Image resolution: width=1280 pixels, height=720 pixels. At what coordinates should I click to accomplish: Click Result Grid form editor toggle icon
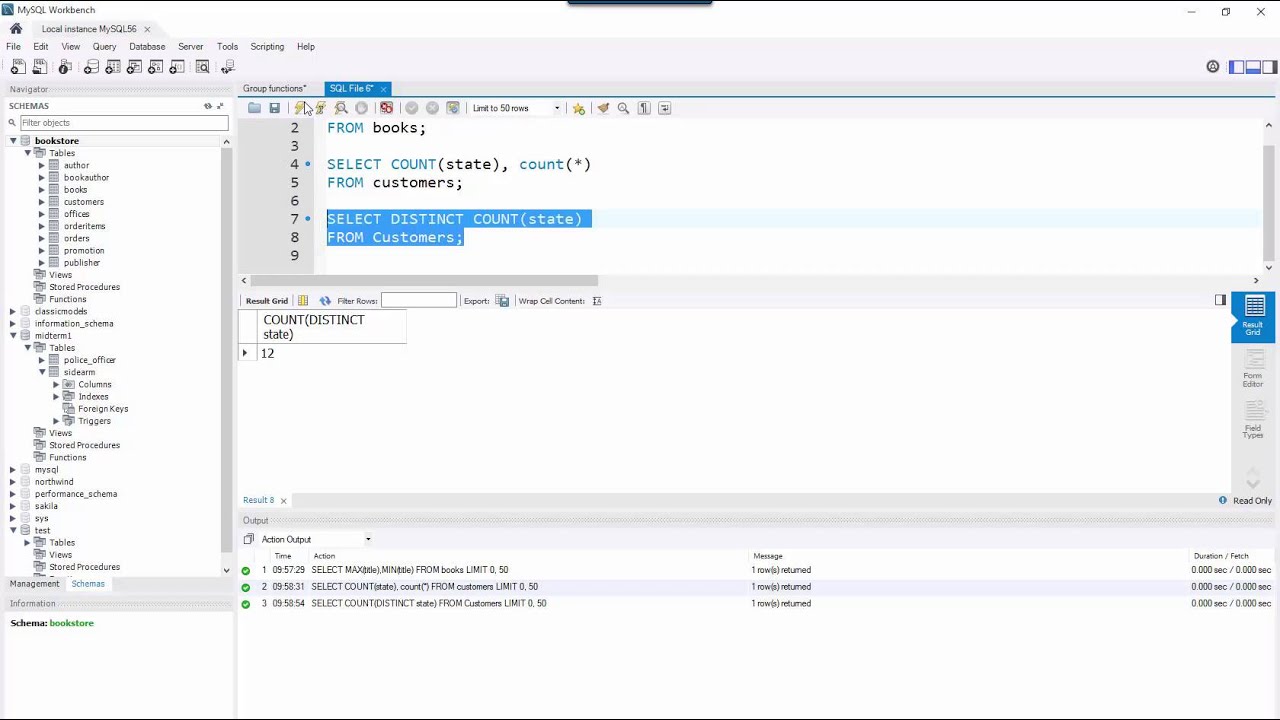coord(303,301)
